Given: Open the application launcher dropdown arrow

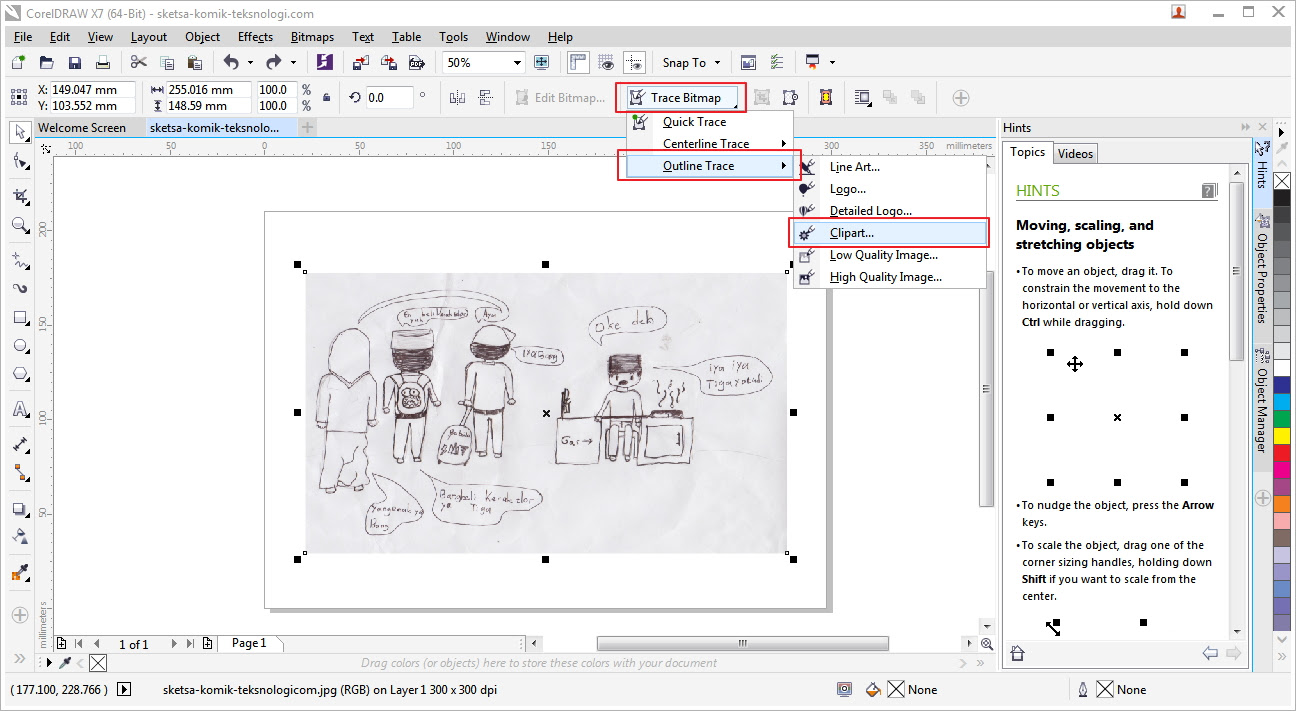Looking at the screenshot, I should [832, 62].
